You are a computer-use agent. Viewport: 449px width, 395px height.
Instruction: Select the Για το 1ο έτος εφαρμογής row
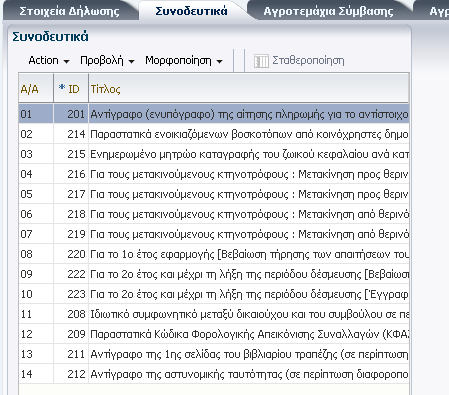[214, 254]
